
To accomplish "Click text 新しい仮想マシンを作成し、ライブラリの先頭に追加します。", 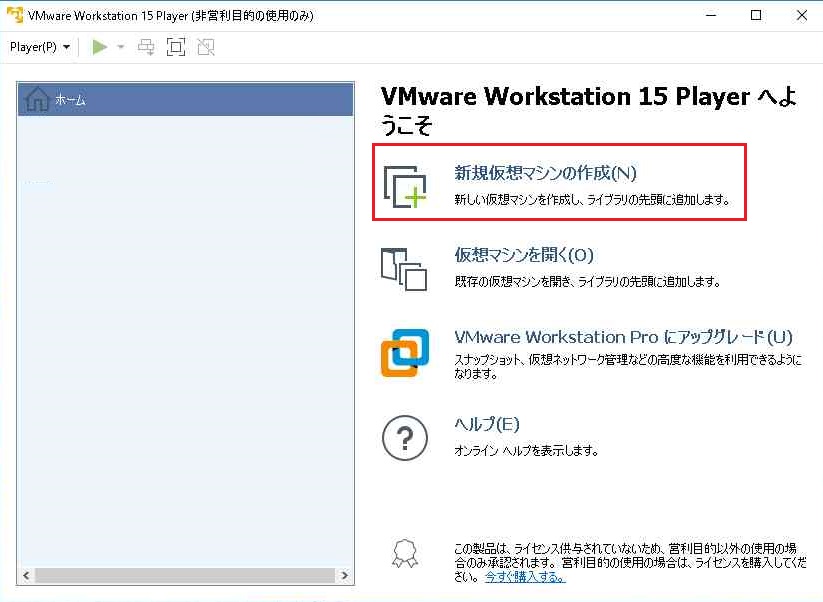I will click(592, 200).
